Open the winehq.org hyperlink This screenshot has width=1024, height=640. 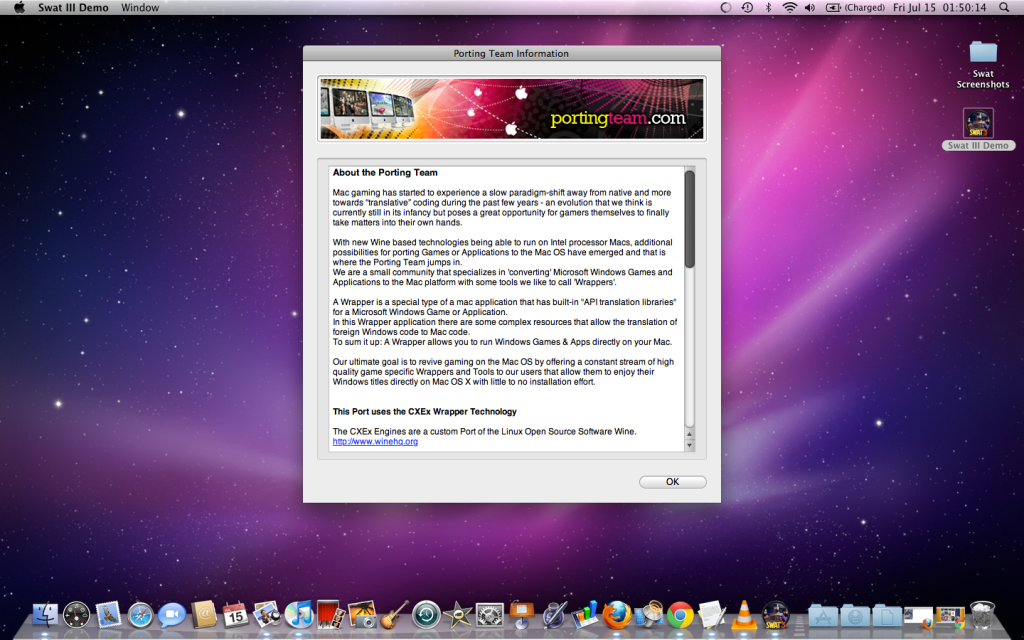pos(375,441)
